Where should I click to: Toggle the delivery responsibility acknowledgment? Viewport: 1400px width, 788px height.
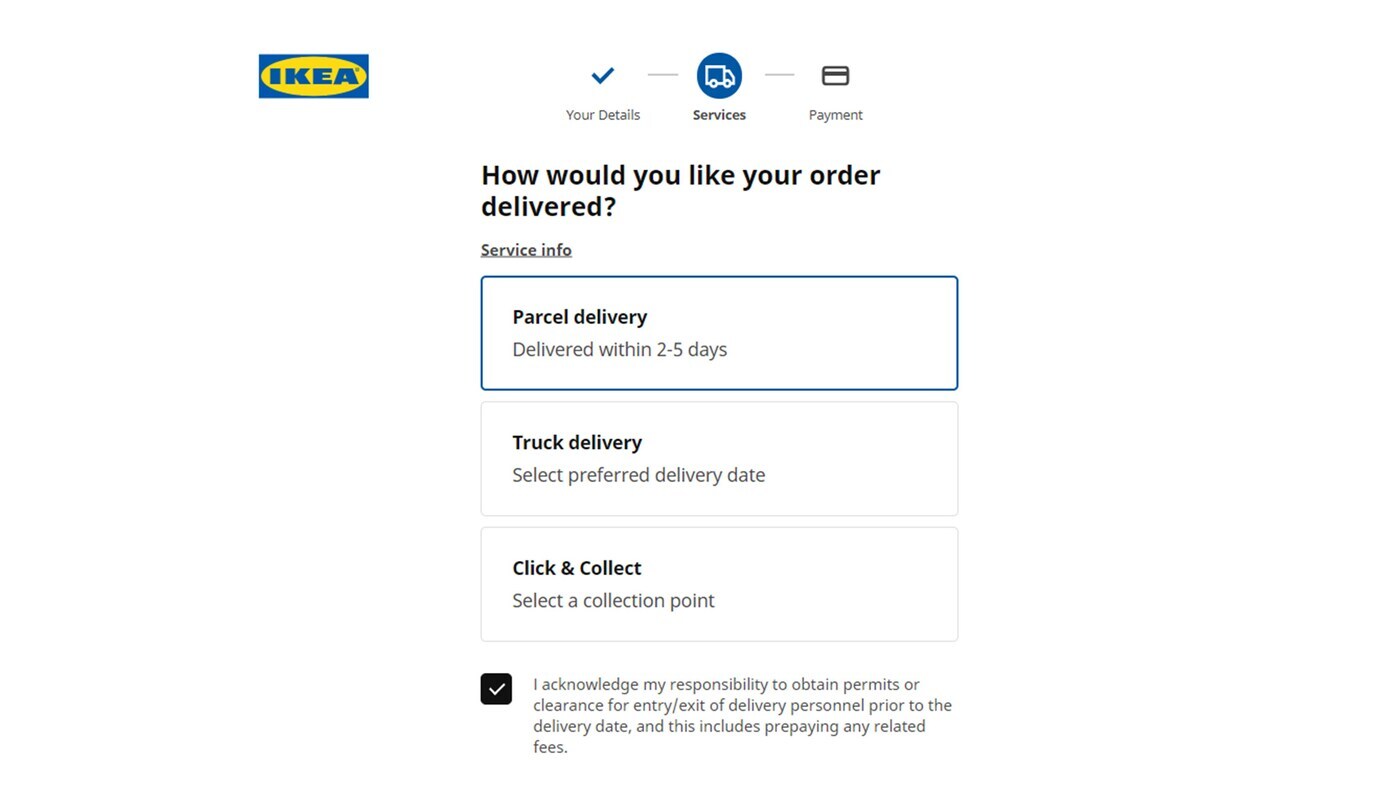point(496,688)
